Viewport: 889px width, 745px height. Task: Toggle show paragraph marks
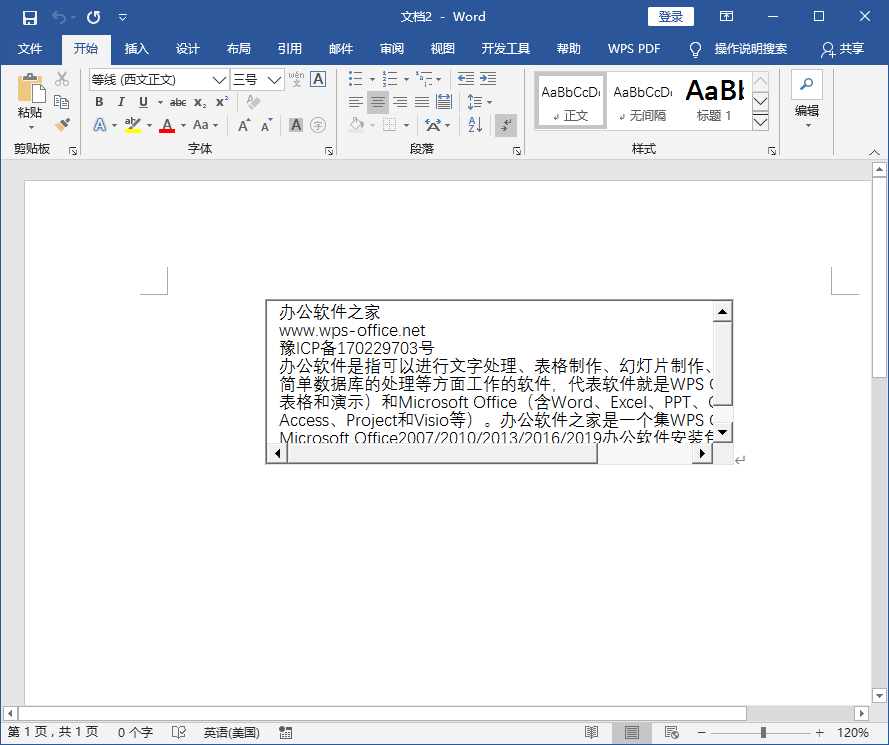click(506, 125)
